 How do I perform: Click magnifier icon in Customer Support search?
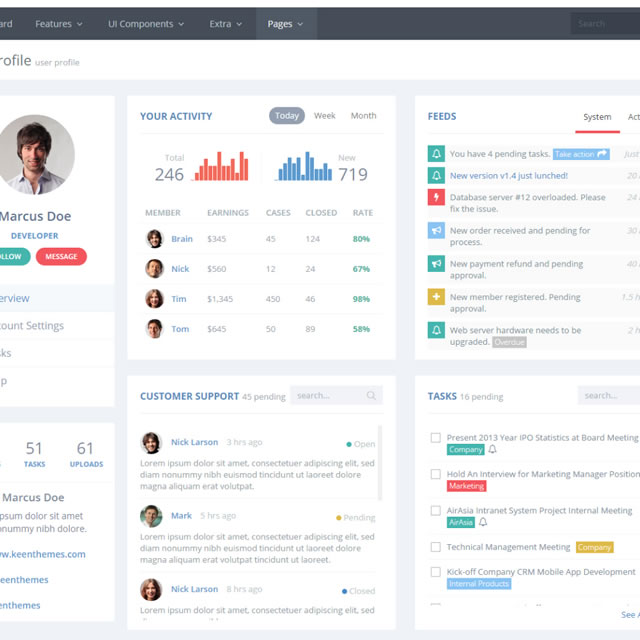371,395
